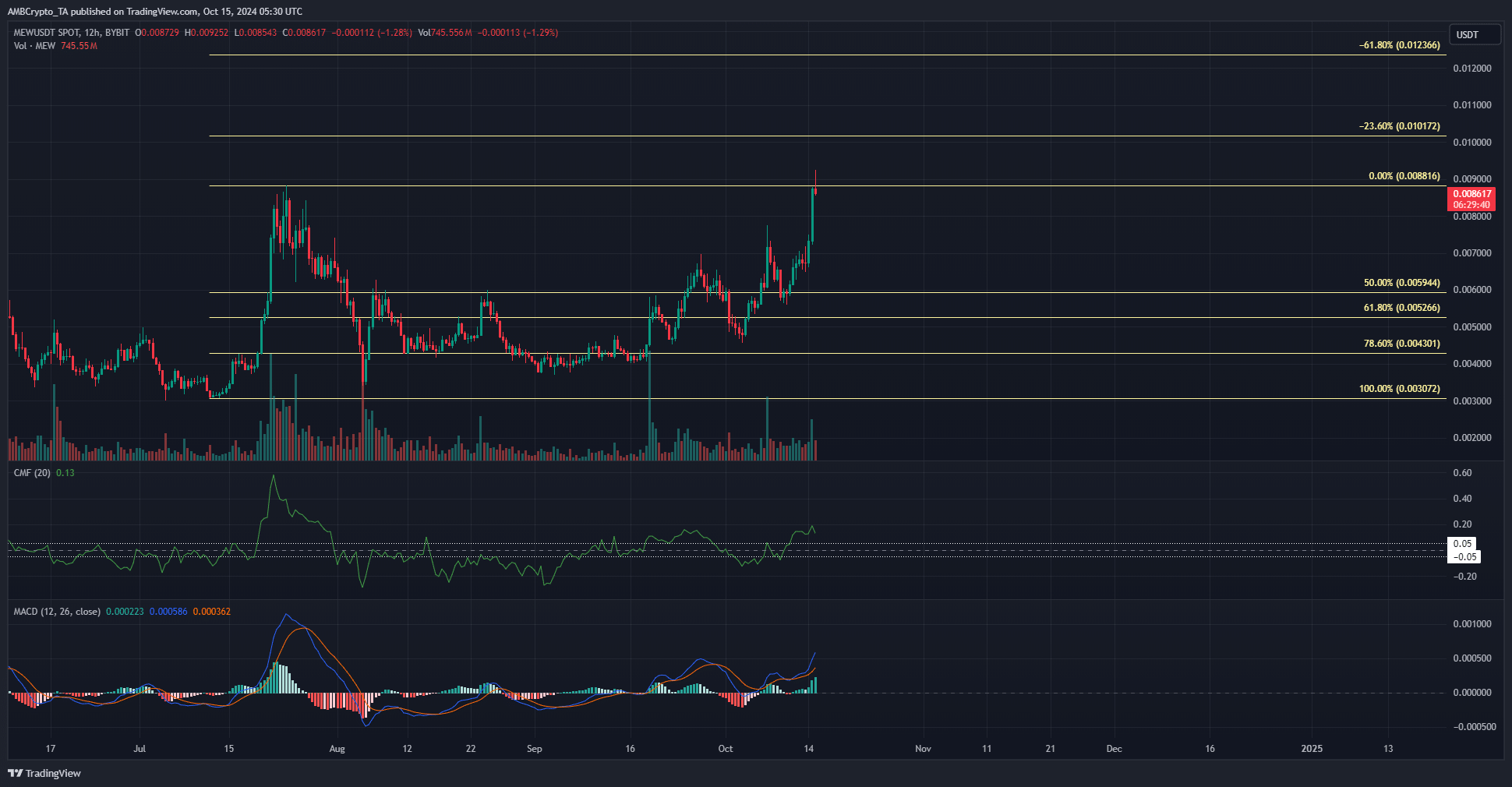Viewport: 1512px width, 787px height.
Task: Click the 61.80% (0.005266) Fibonacci label
Action: coord(1402,308)
